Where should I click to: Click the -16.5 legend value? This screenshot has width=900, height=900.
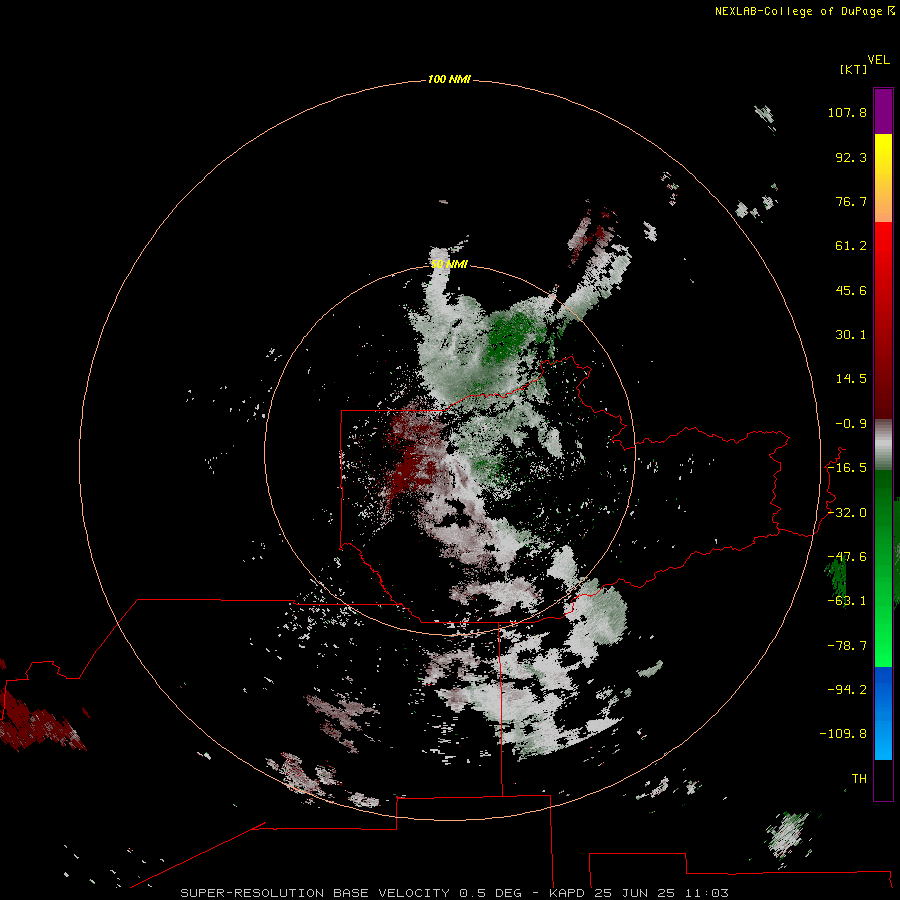point(847,468)
